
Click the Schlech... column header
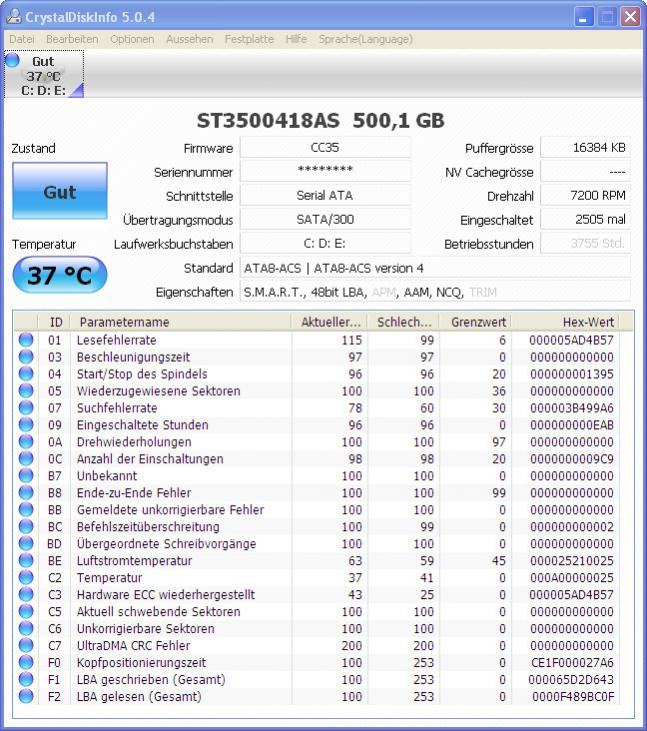coord(404,322)
